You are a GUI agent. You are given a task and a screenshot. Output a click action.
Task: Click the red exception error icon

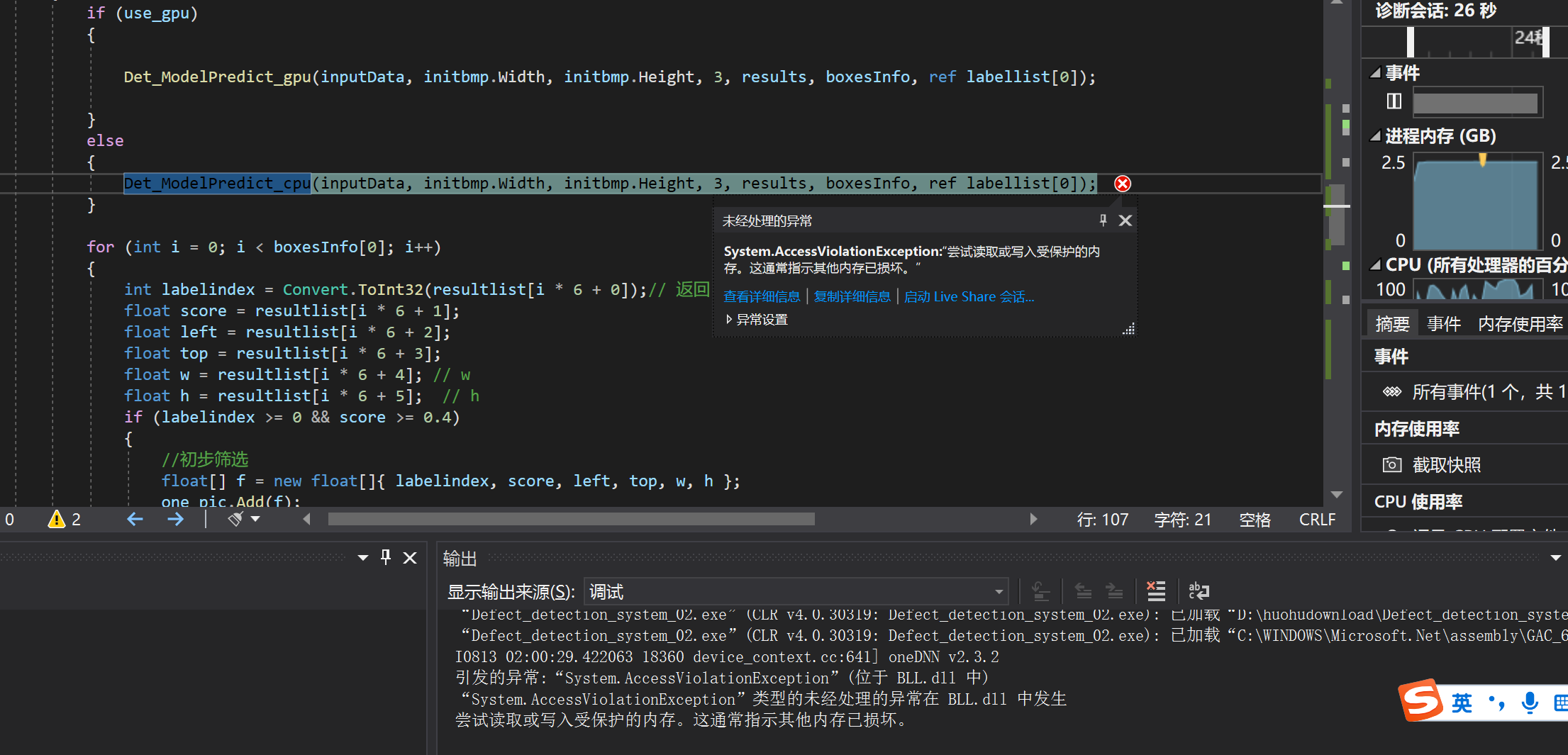(x=1123, y=184)
